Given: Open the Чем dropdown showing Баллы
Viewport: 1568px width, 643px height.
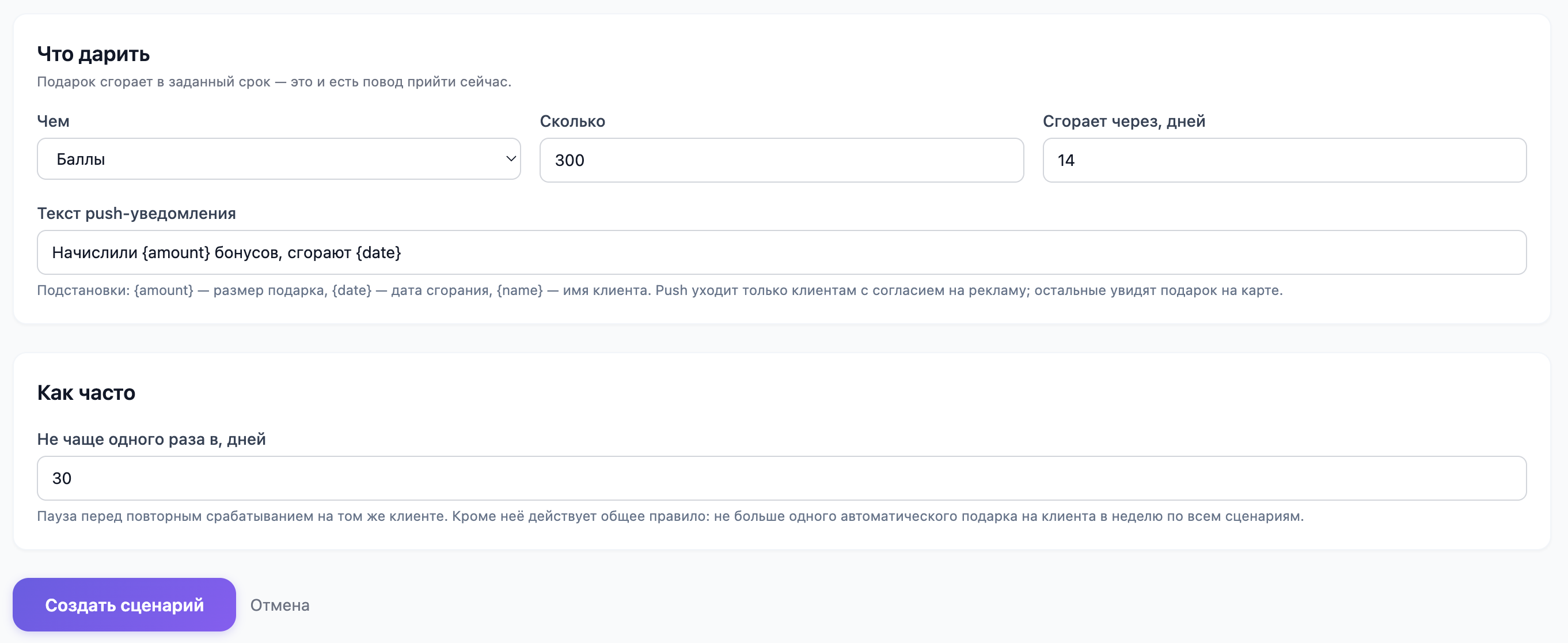Looking at the screenshot, I should tap(279, 159).
